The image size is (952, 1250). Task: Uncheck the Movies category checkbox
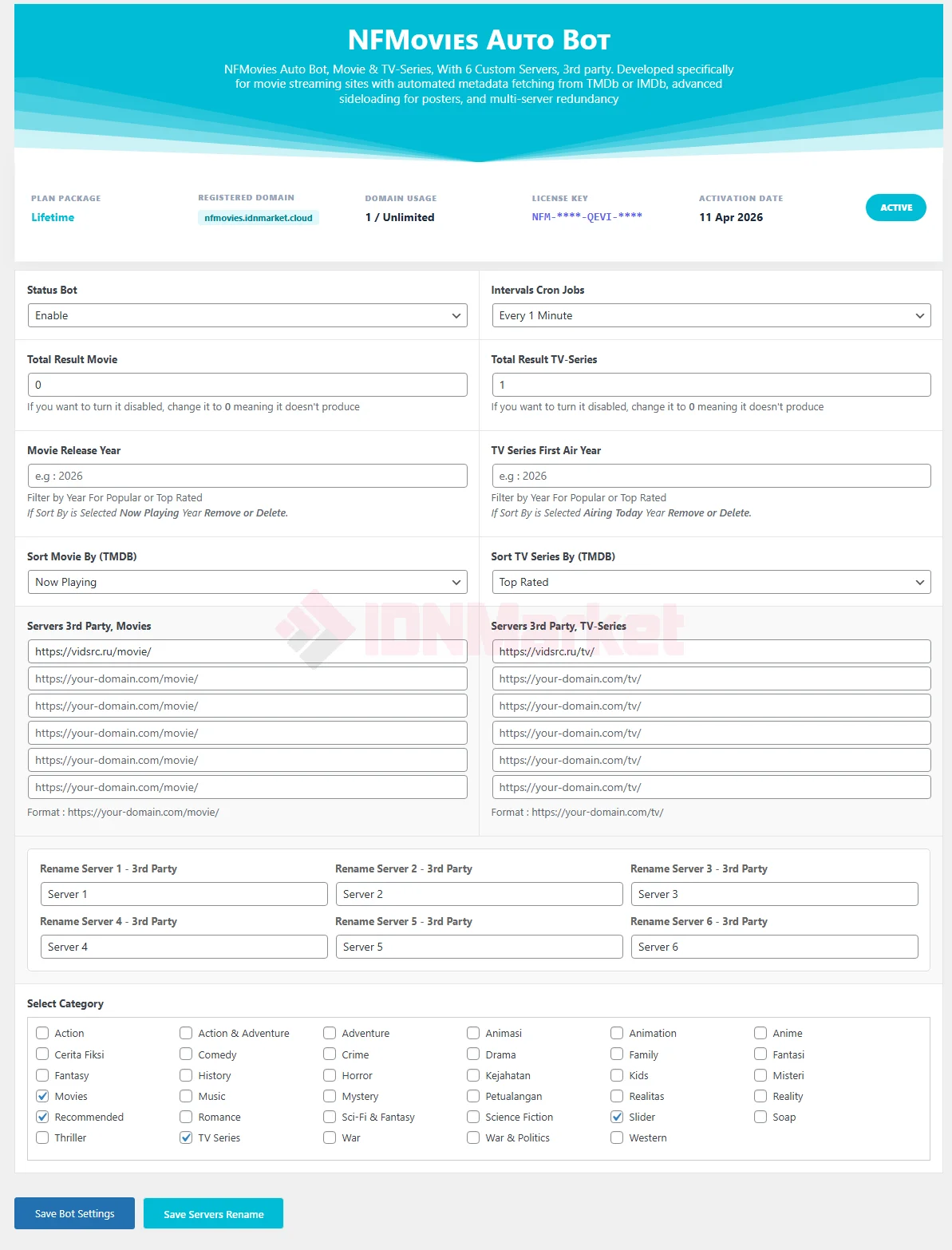coord(43,1096)
